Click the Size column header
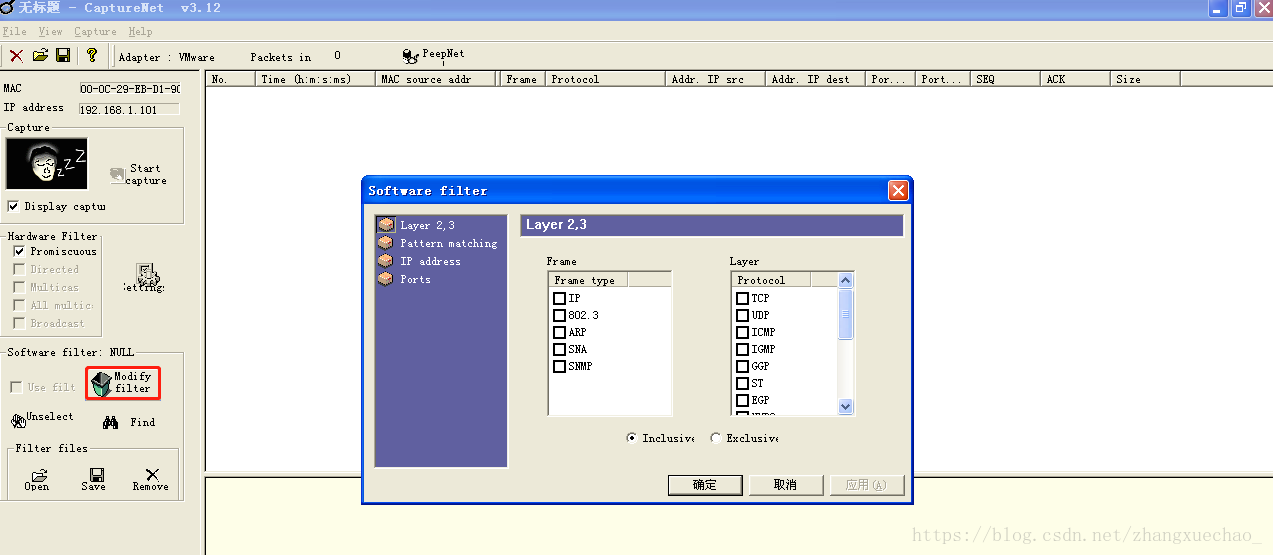Viewport: 1273px width, 555px height. click(1145, 79)
